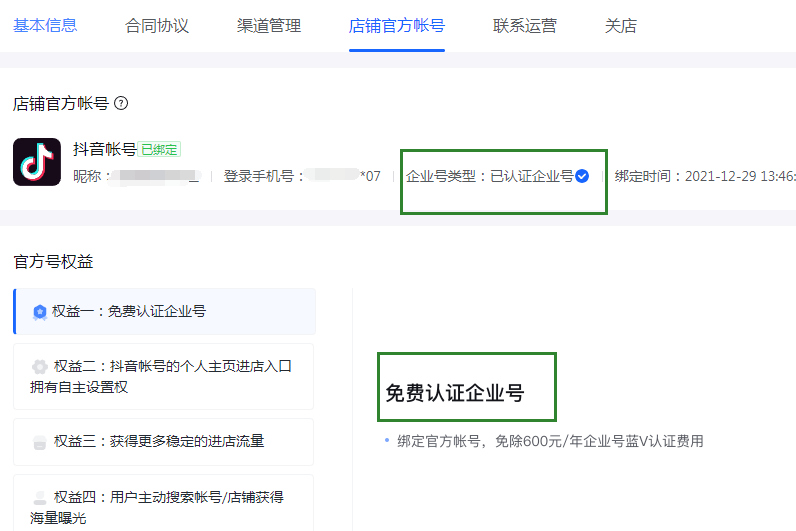
Task: Click the help question-mark icon beside 店铺官方帐号
Action: [121, 103]
